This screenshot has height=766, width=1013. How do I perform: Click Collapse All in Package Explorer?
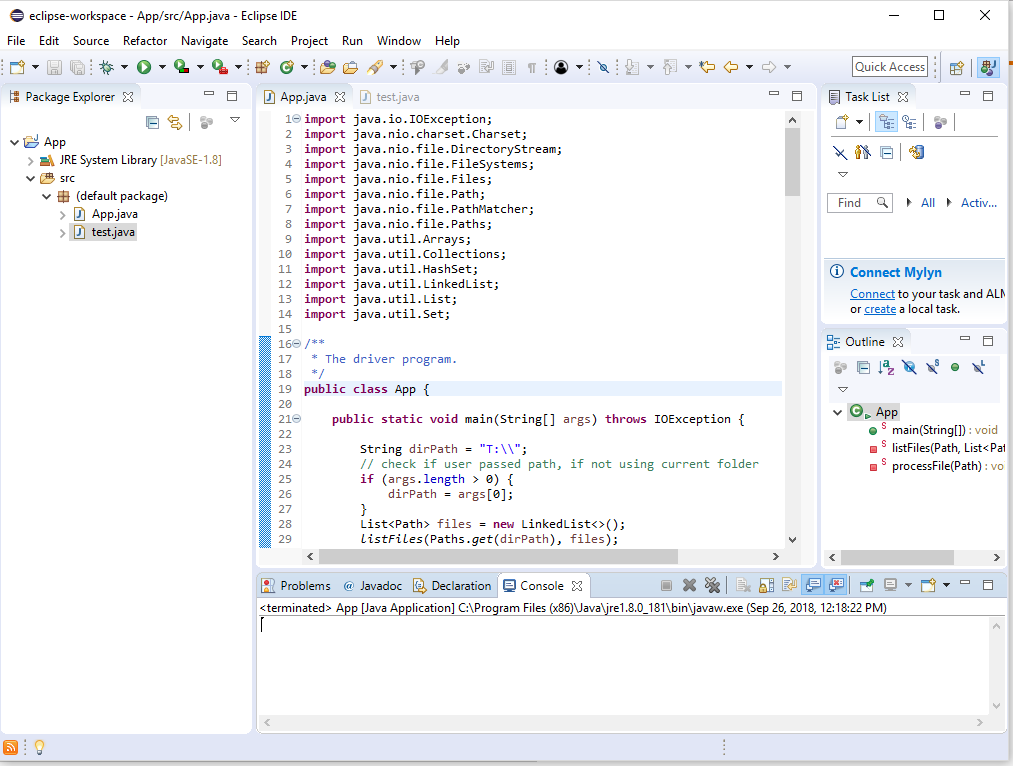tap(153, 122)
